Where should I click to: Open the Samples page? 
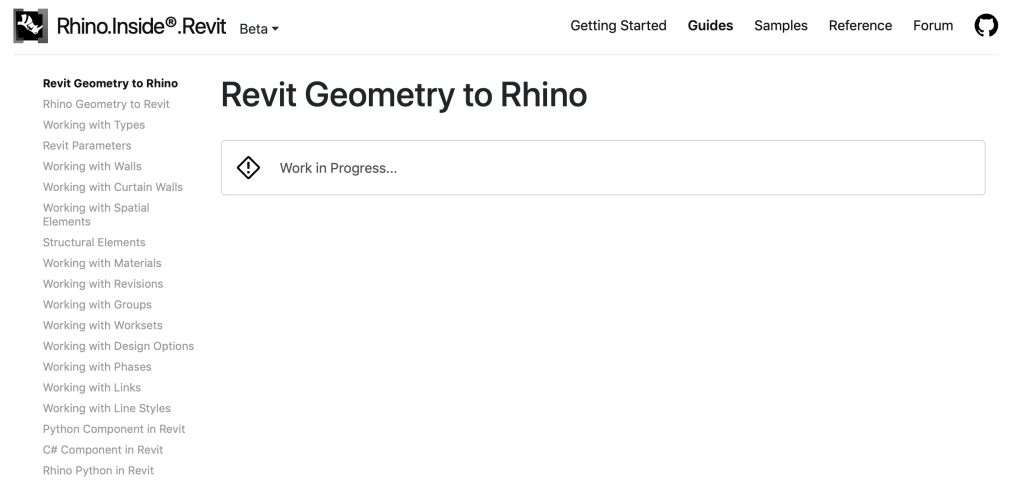pyautogui.click(x=781, y=26)
